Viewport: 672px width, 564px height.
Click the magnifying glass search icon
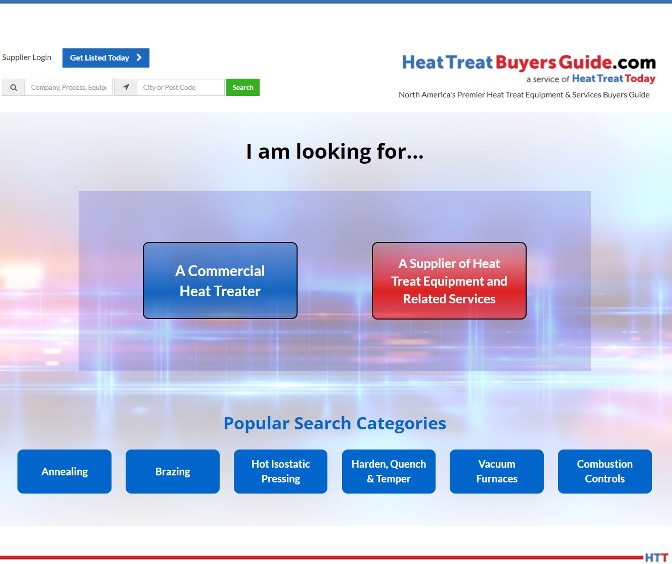tap(13, 88)
